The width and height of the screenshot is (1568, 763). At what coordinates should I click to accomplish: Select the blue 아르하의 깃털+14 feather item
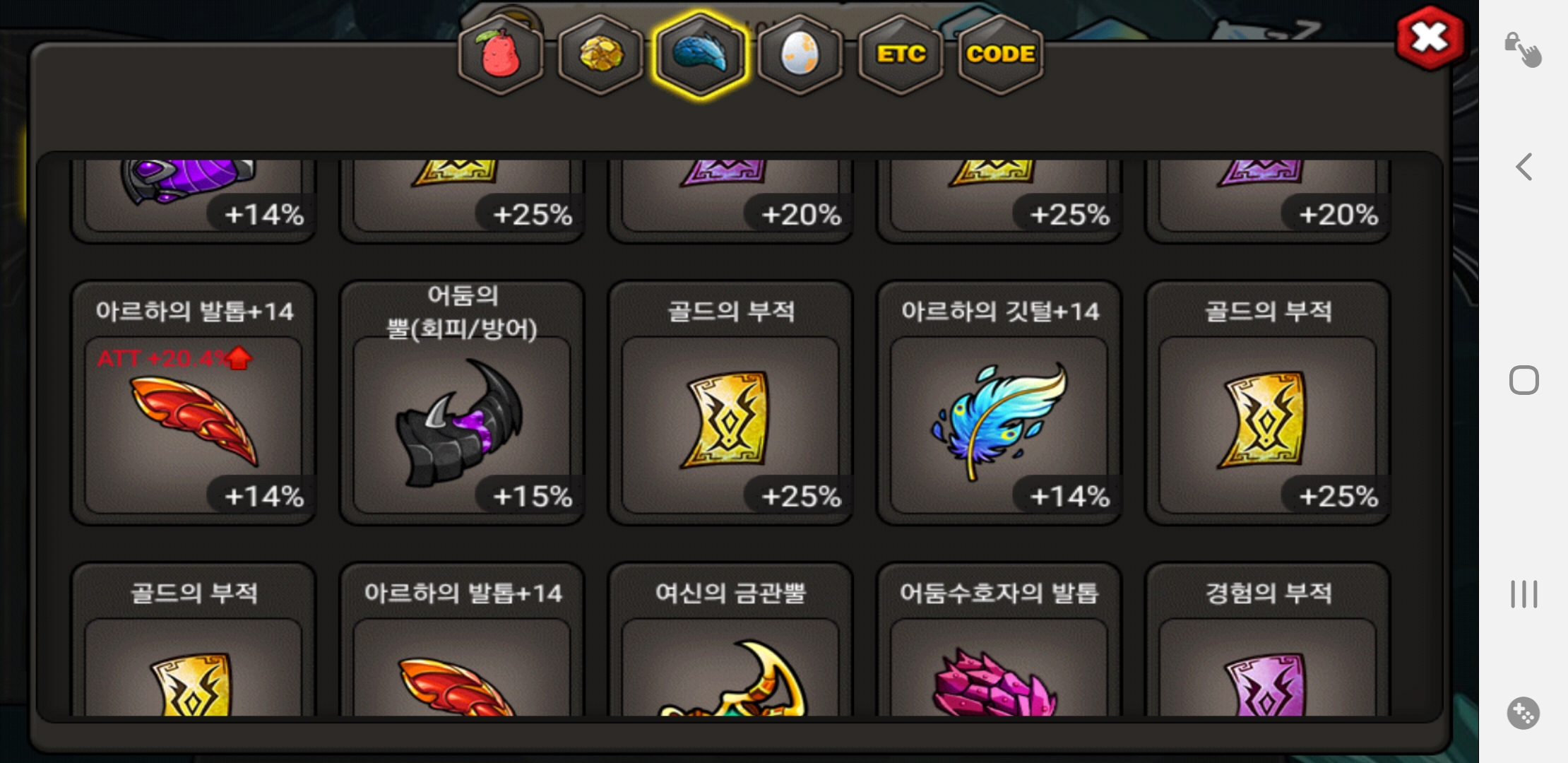point(999,403)
